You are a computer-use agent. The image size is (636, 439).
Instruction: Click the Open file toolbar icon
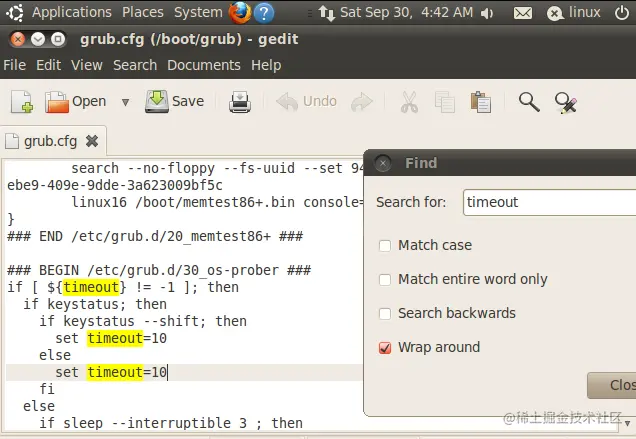pos(75,101)
